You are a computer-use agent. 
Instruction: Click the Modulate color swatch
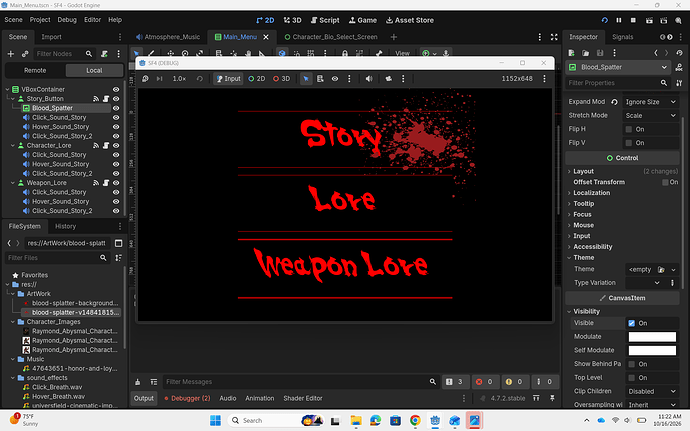coord(652,337)
